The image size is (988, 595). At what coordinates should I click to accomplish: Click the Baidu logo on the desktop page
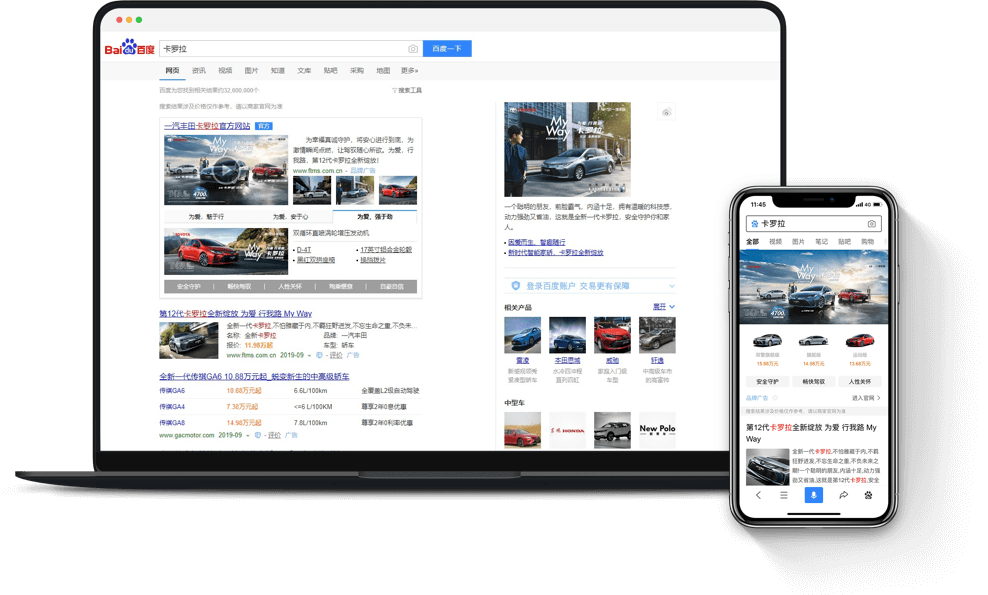(x=130, y=48)
